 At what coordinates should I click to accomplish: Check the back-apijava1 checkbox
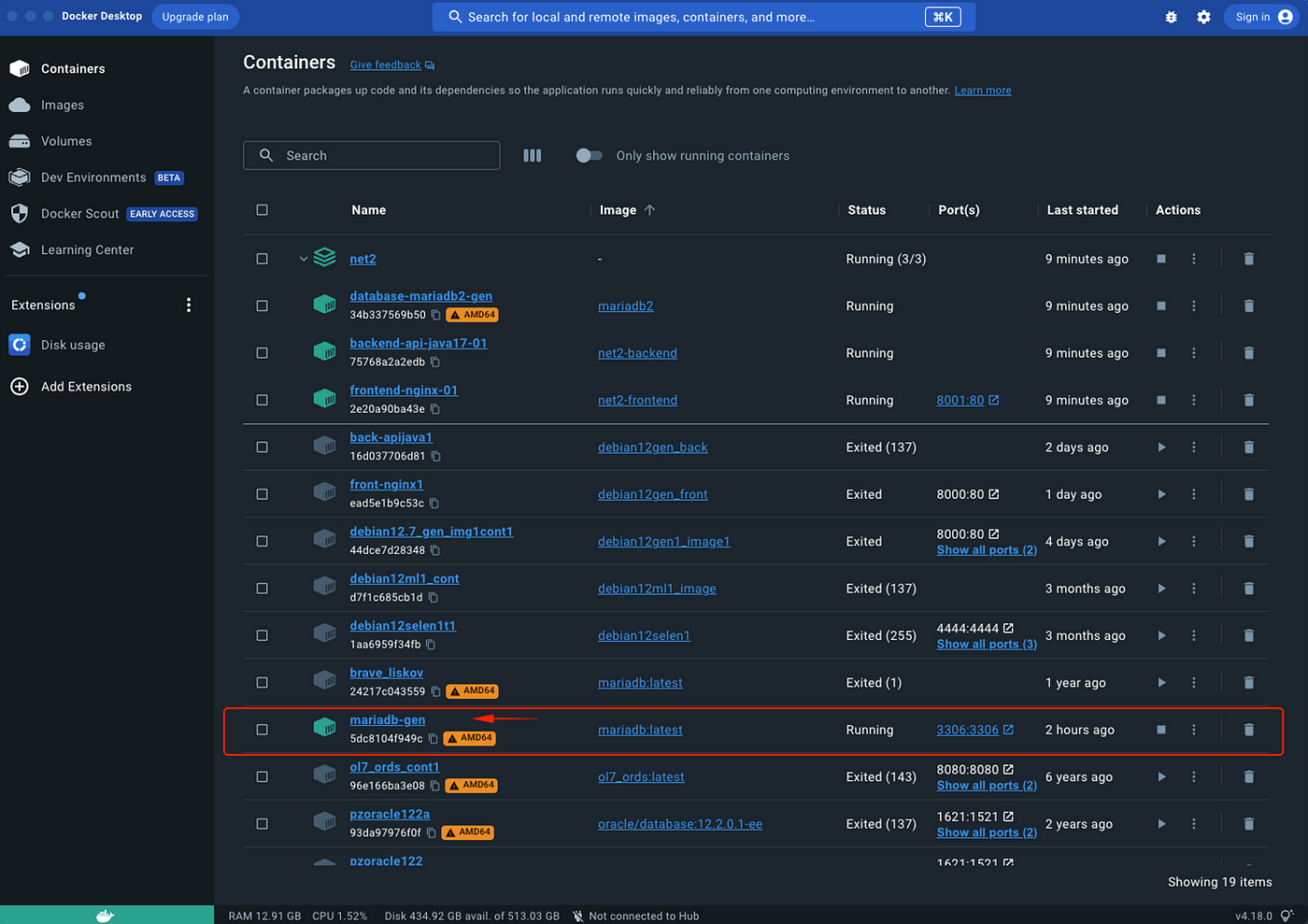click(263, 448)
